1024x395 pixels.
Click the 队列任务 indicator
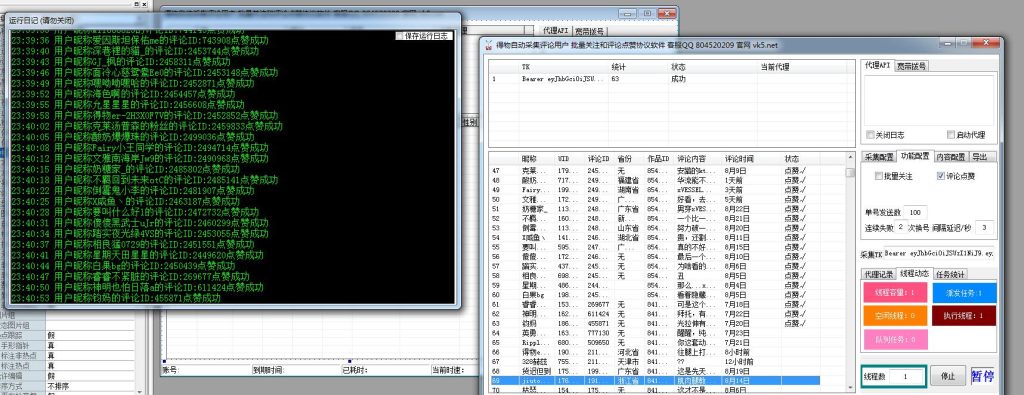(x=895, y=339)
